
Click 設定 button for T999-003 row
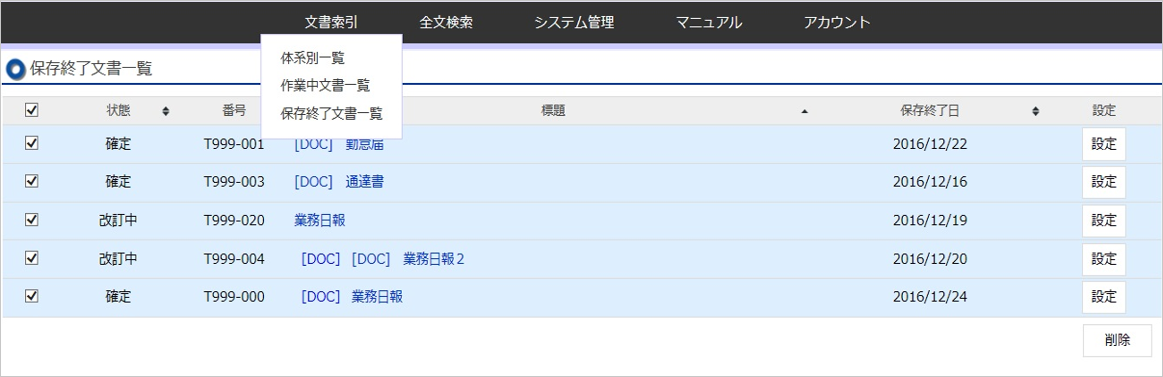[1104, 182]
